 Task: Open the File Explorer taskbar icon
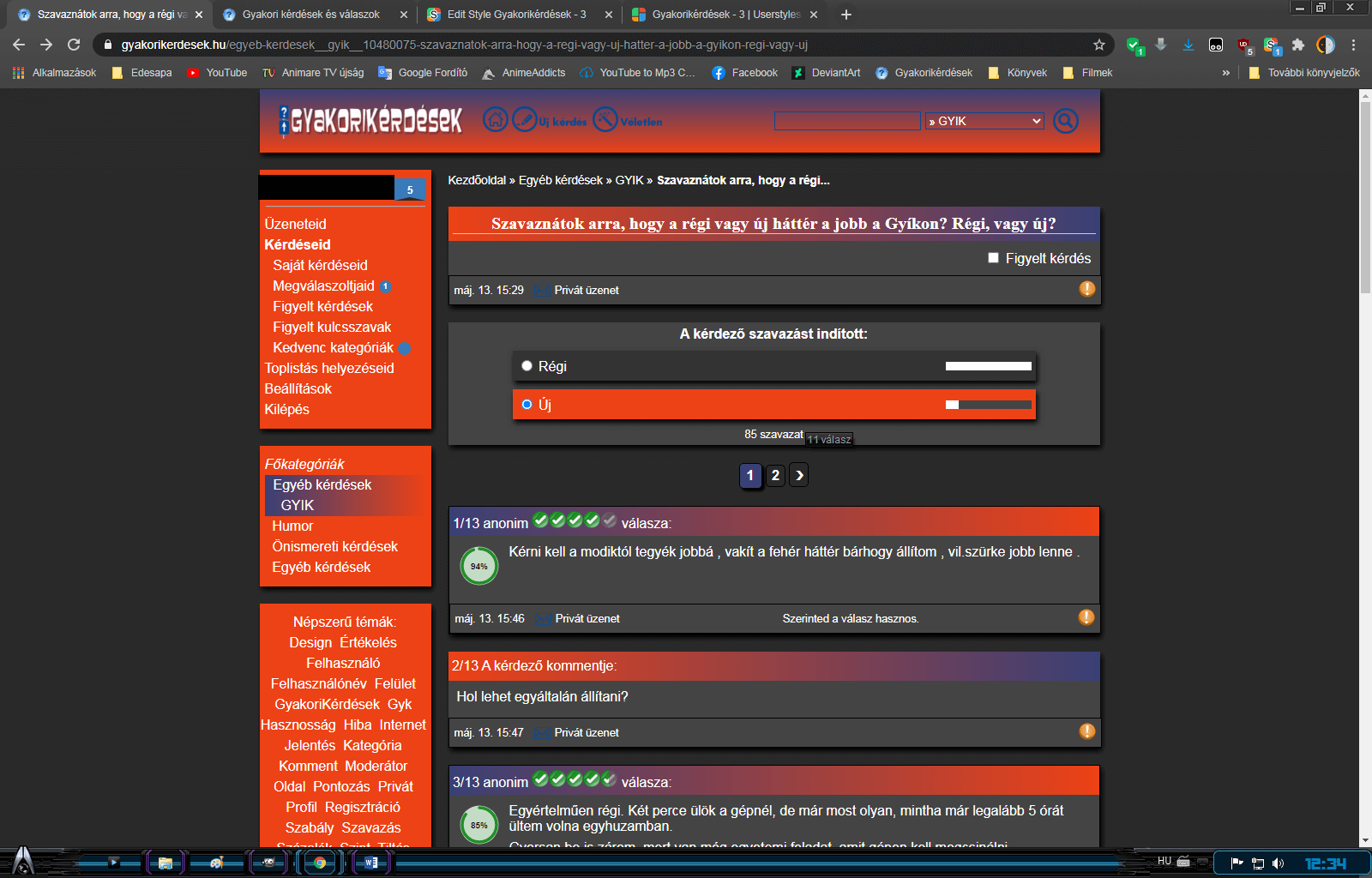165,863
